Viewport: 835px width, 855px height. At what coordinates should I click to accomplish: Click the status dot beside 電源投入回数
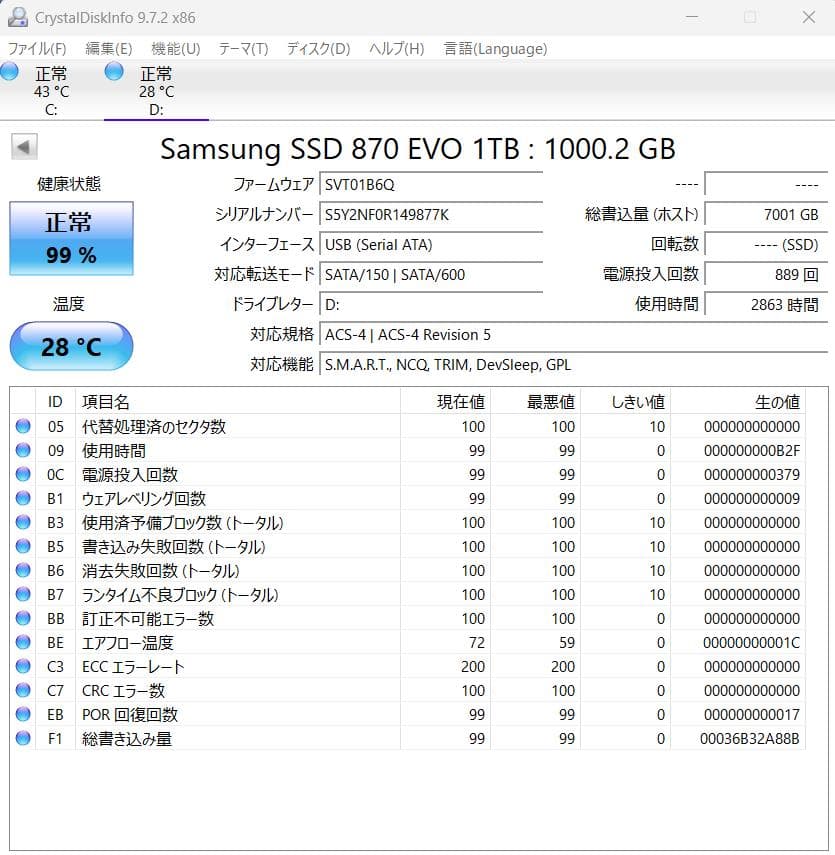coord(22,475)
